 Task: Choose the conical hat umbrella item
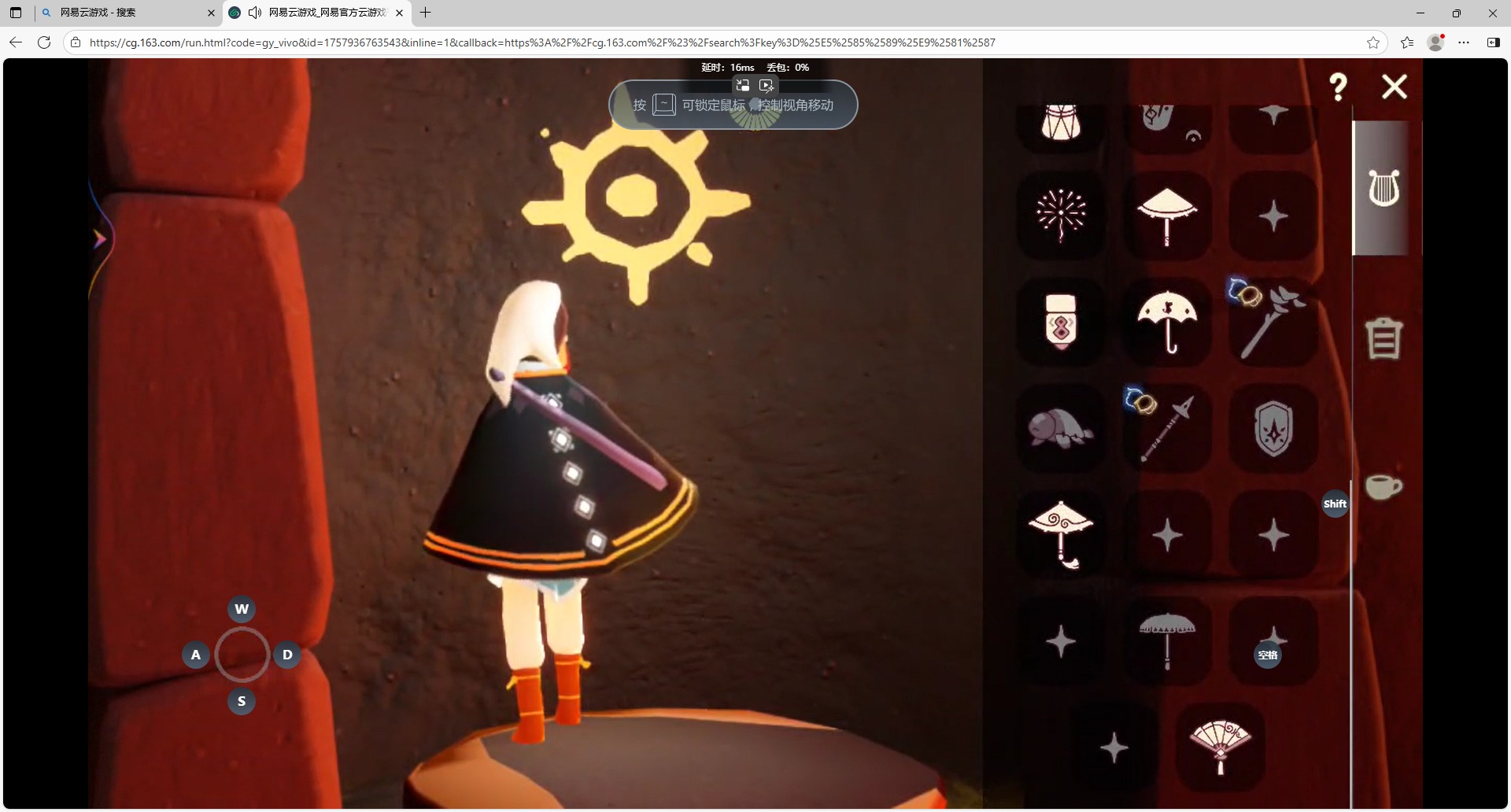point(1167,215)
